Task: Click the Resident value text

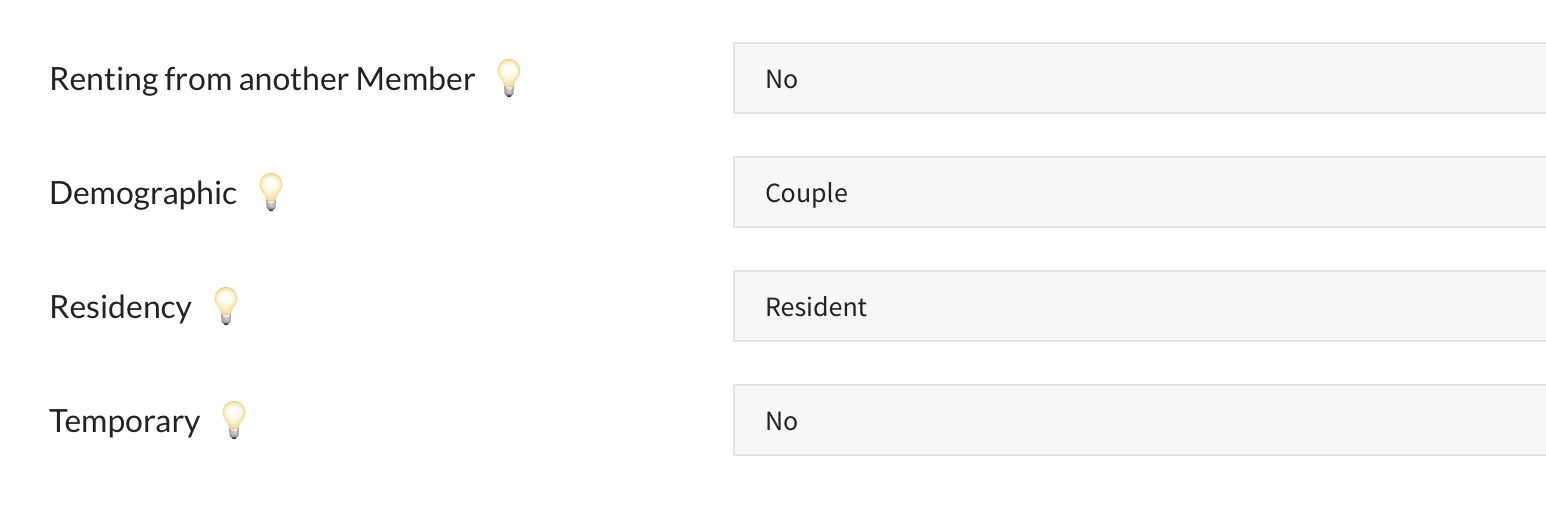Action: pos(816,307)
